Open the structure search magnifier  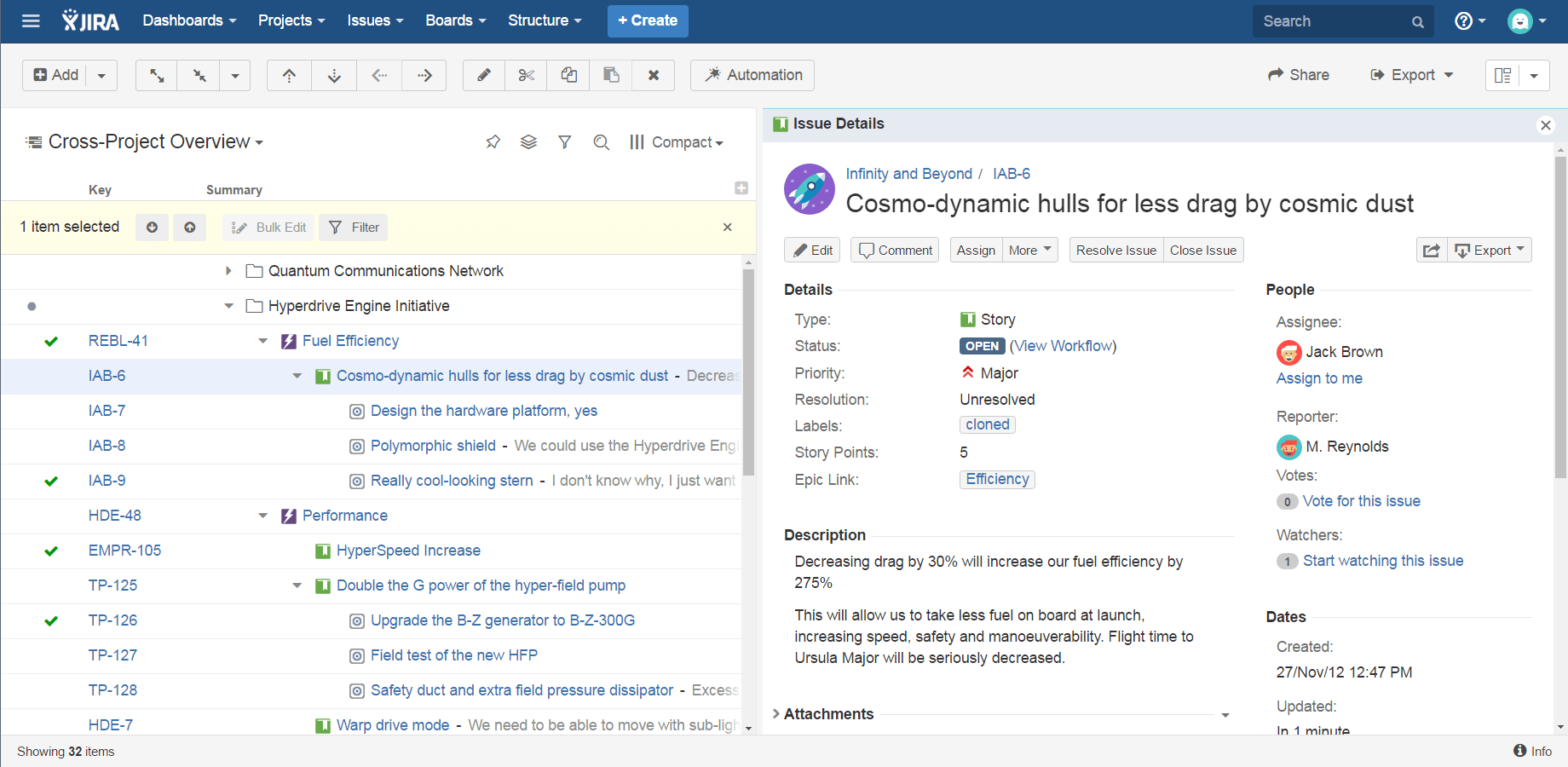click(x=602, y=141)
